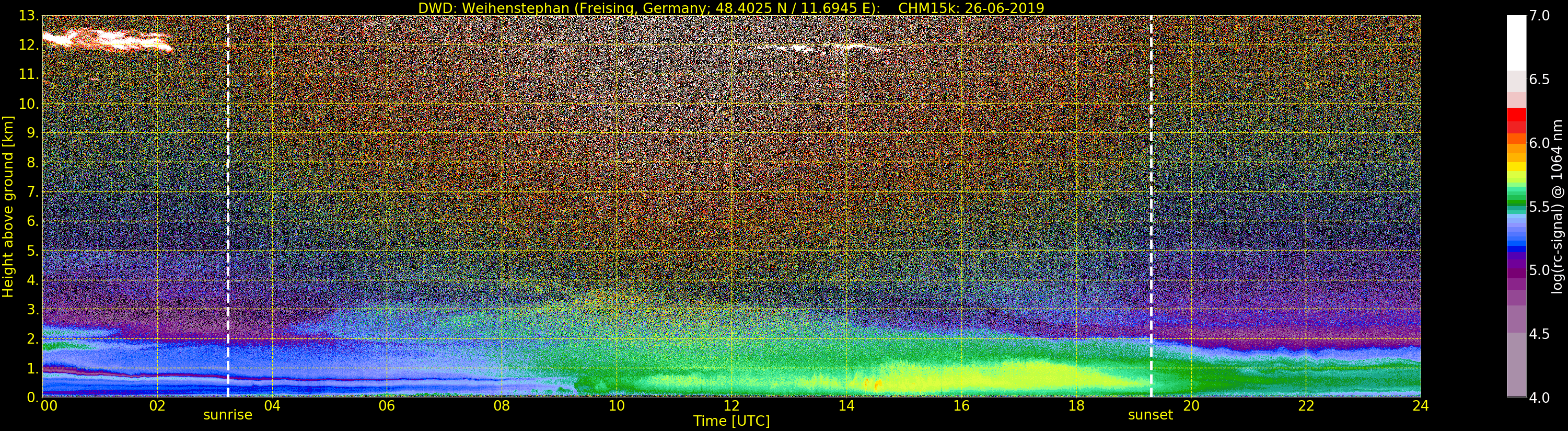Click the x-axis tick label '20'

[1191, 405]
